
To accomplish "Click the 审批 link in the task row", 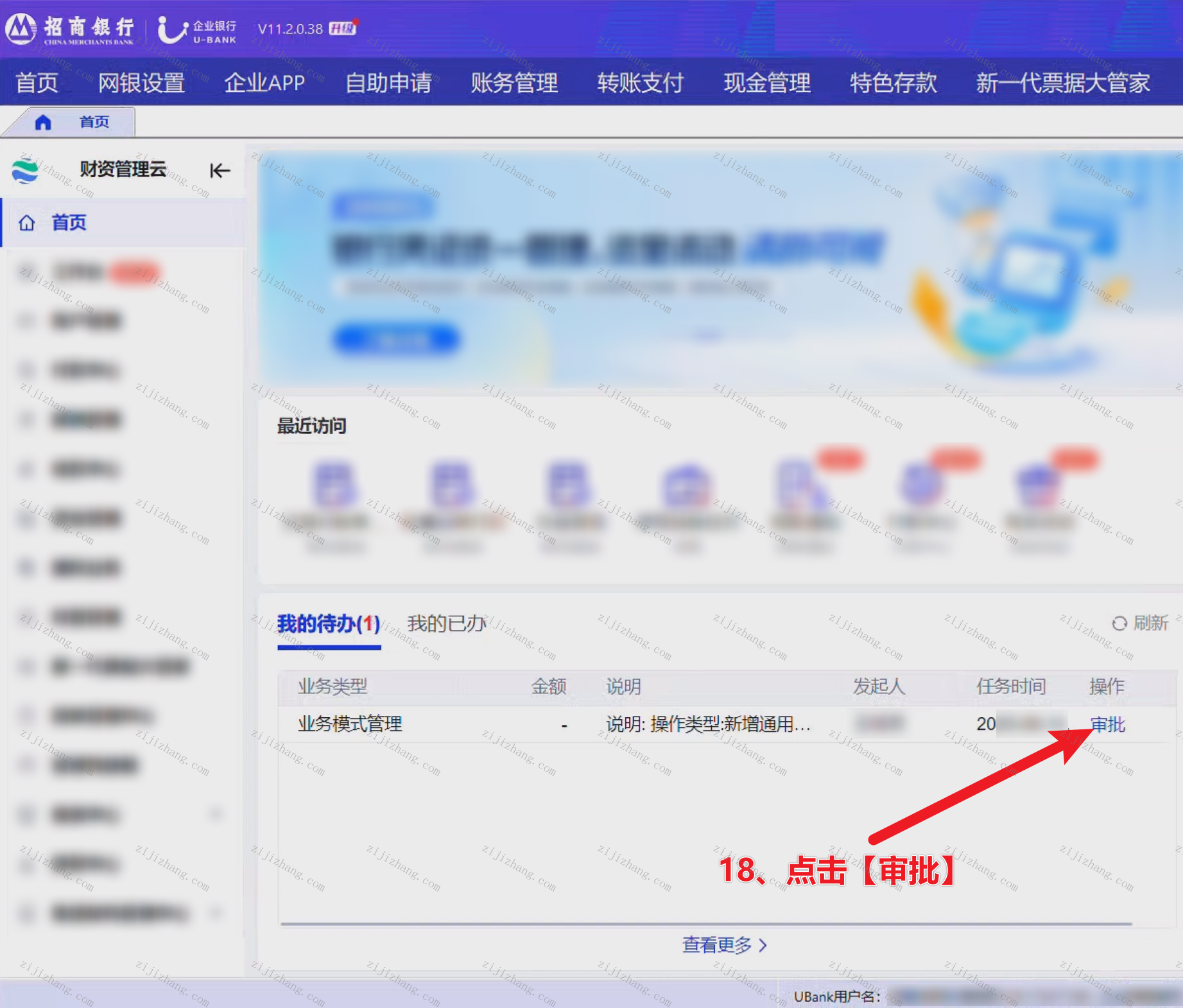I will (1108, 725).
